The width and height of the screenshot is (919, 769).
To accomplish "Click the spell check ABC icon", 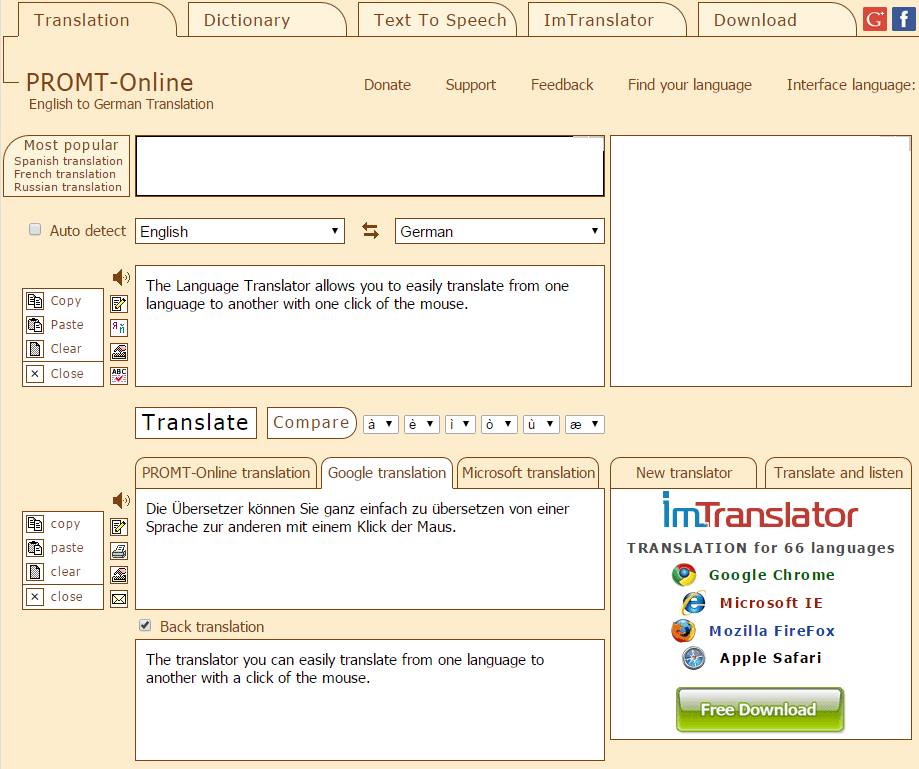I will point(119,376).
